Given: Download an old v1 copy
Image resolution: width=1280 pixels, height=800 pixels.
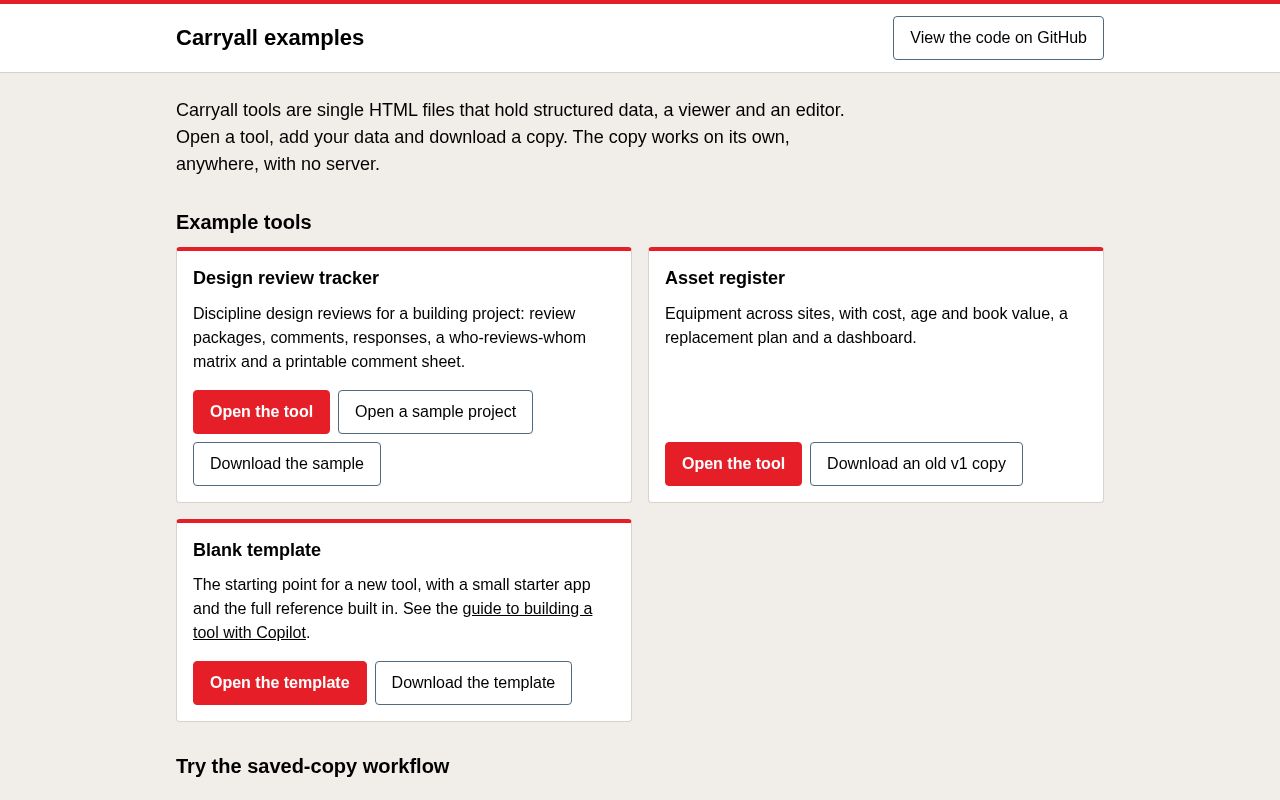Looking at the screenshot, I should pos(916,464).
